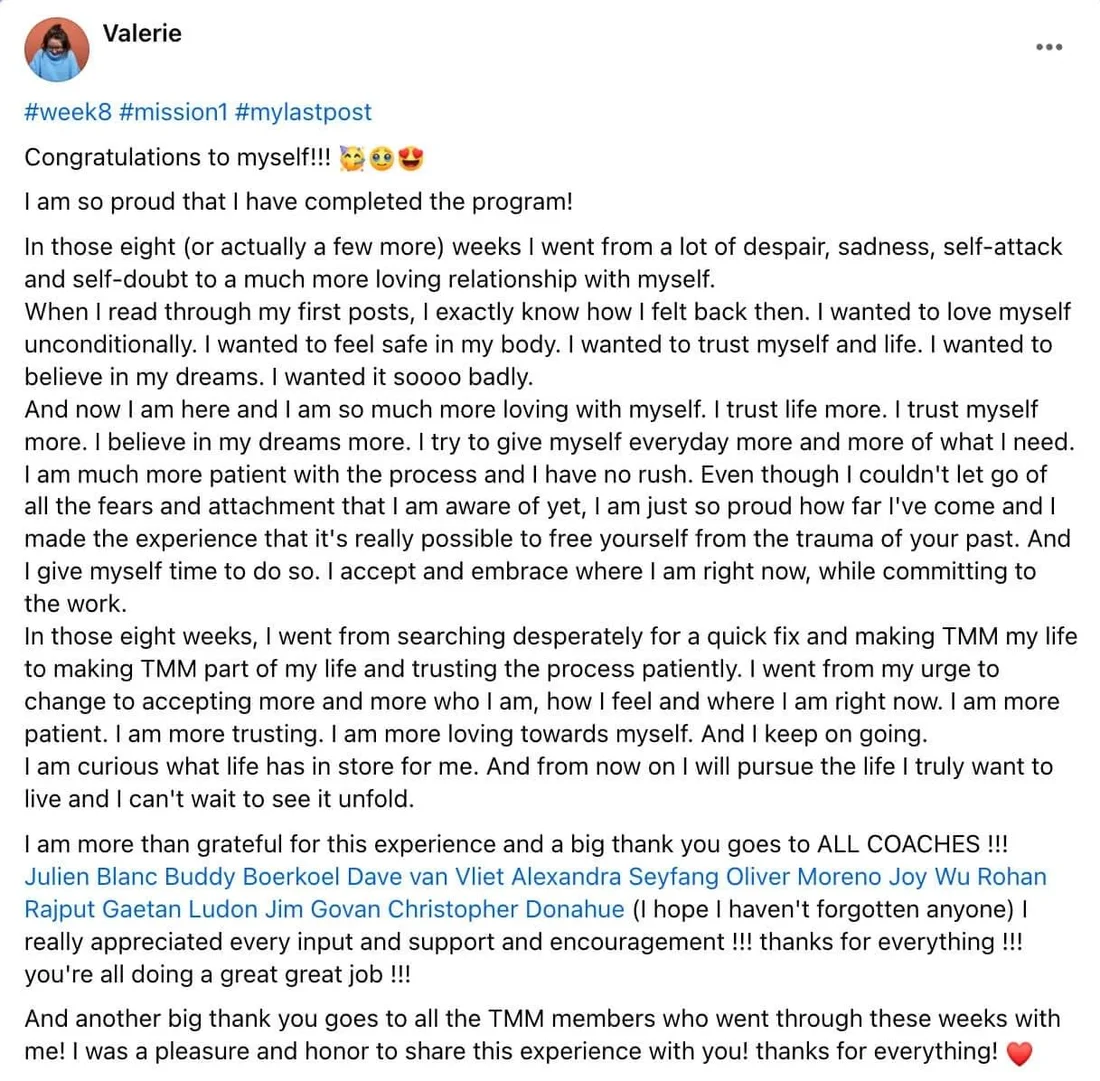Open tagged profile Oliver Moreno
Image resolution: width=1100 pixels, height=1081 pixels.
tap(803, 877)
